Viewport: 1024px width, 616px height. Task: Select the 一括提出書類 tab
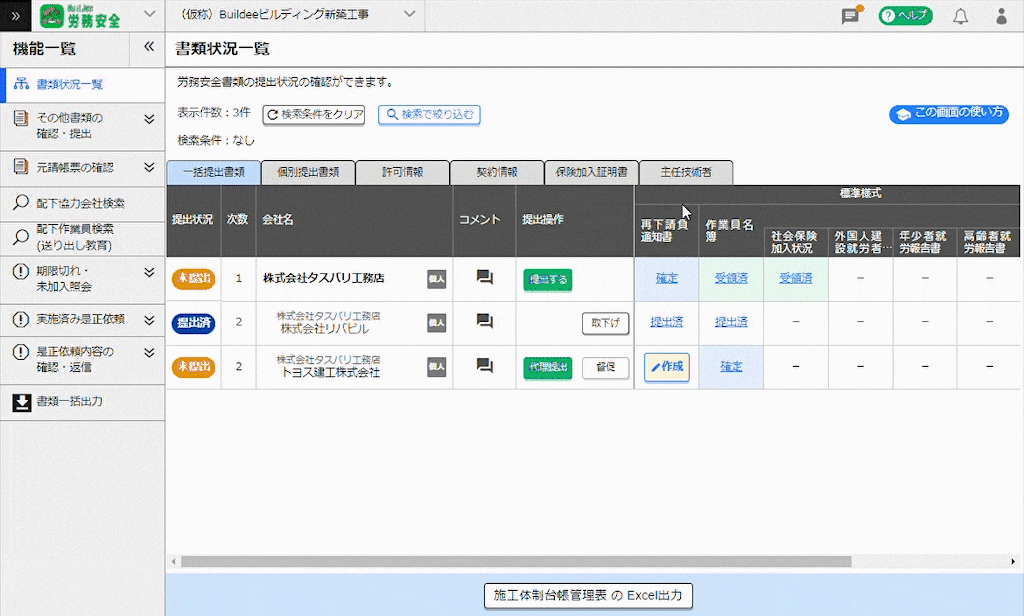[214, 172]
